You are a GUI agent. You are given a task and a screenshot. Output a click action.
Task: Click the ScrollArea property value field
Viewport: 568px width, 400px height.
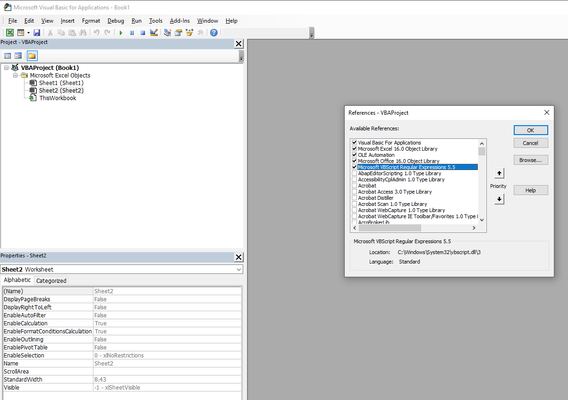[x=167, y=372]
